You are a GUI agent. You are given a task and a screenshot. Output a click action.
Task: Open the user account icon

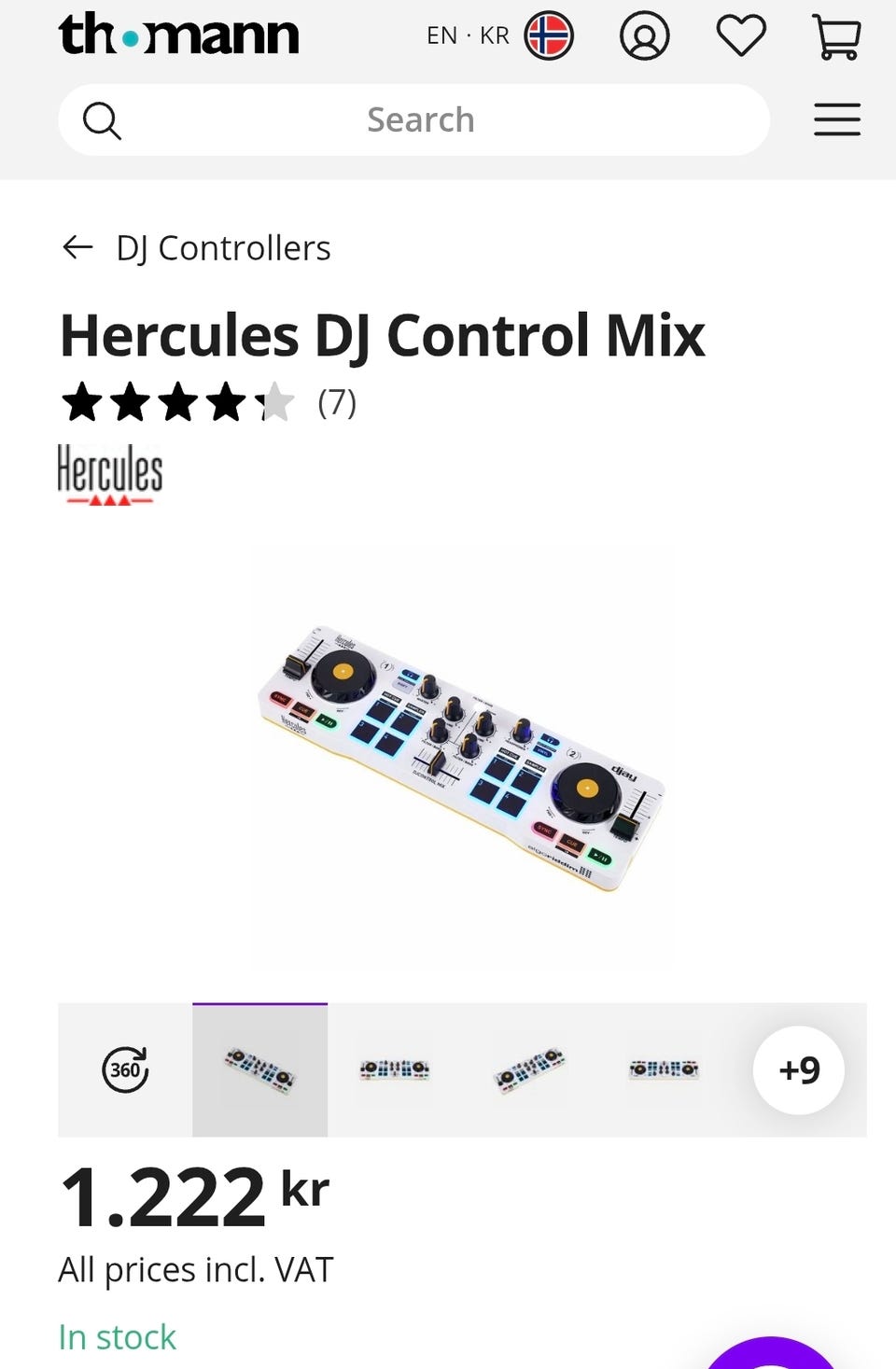pos(644,36)
